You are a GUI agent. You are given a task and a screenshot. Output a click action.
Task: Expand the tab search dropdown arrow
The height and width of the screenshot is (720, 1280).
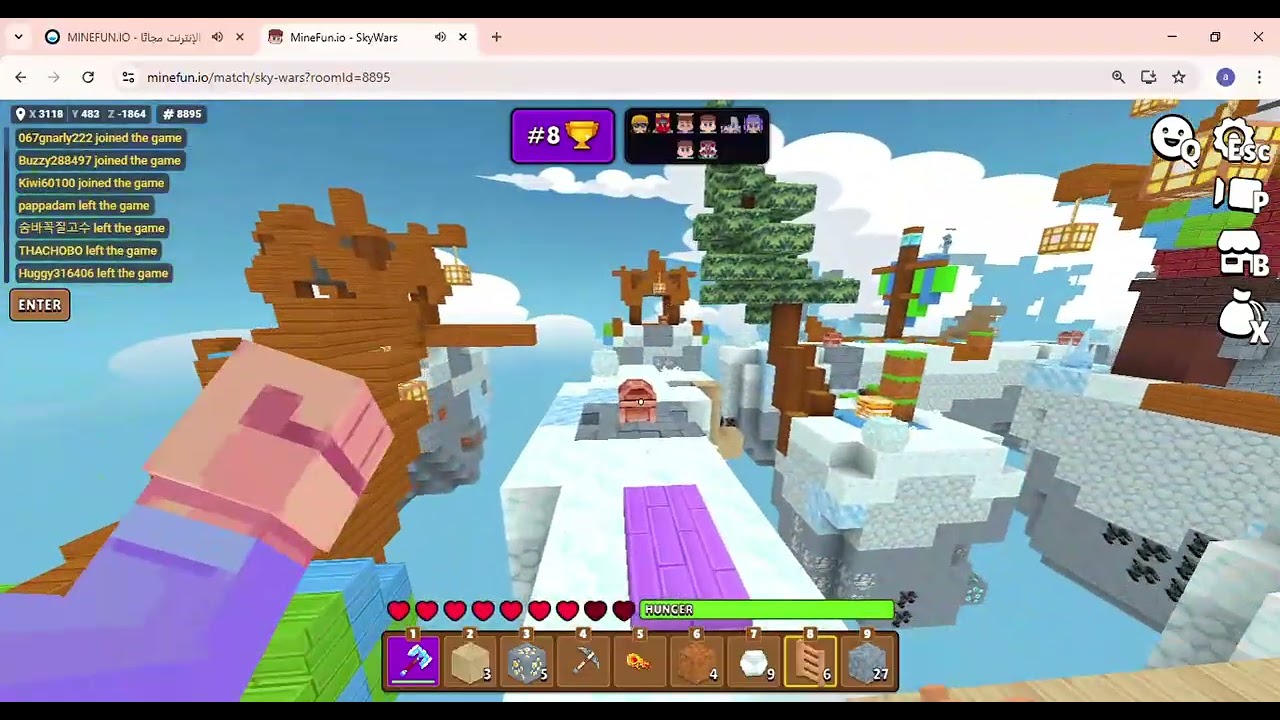click(x=18, y=37)
